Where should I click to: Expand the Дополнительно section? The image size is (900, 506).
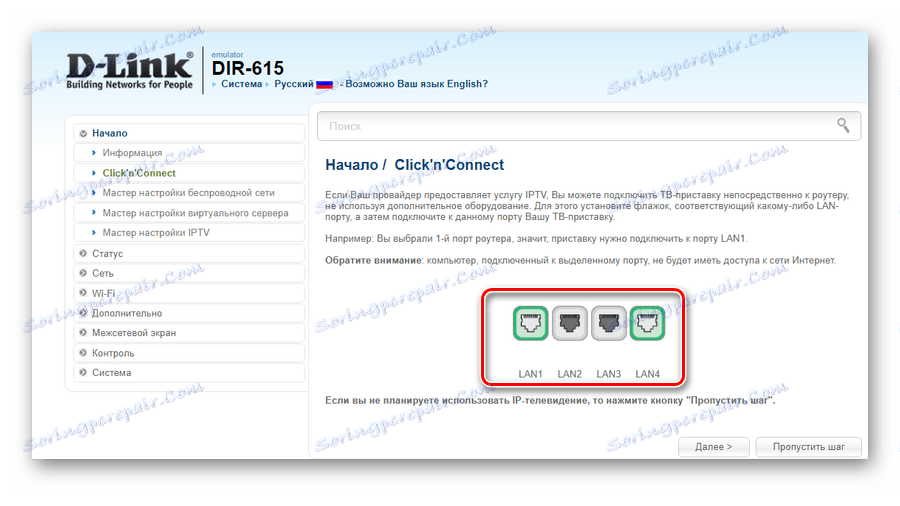click(189, 313)
